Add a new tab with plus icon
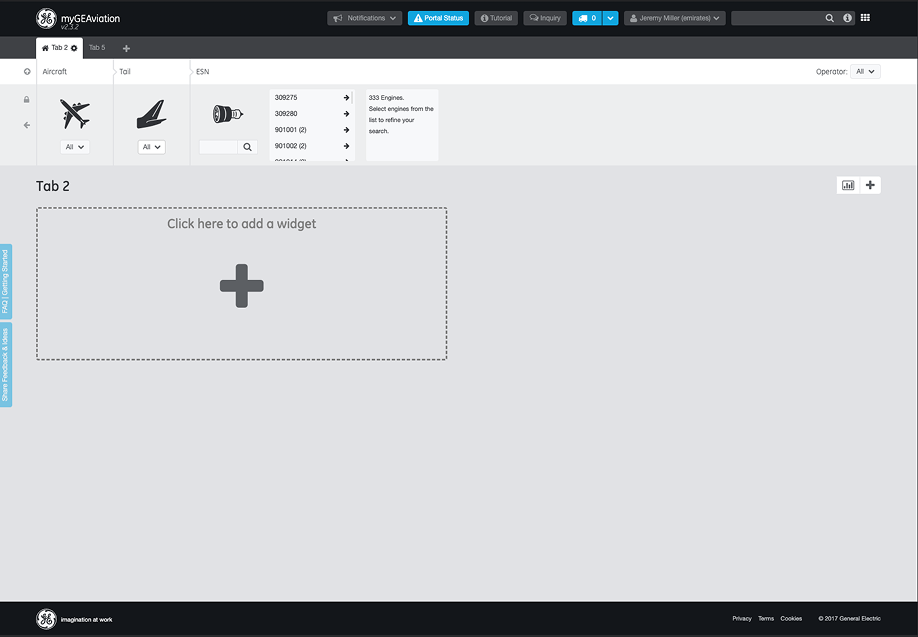 click(126, 48)
